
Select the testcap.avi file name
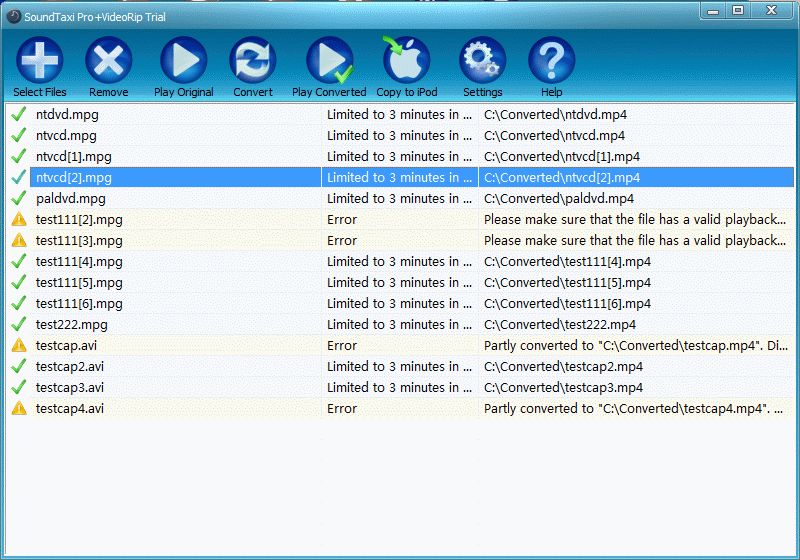(x=66, y=345)
